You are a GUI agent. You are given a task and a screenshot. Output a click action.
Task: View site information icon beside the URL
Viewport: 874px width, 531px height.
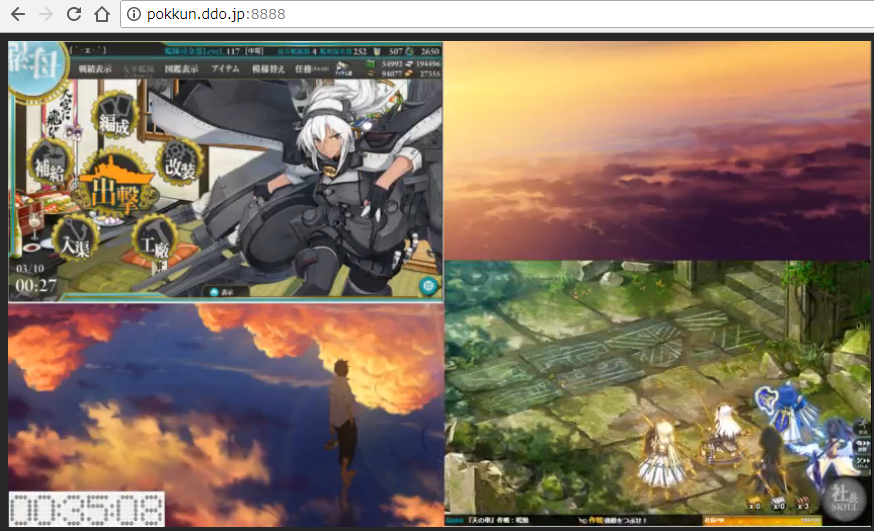tap(134, 14)
